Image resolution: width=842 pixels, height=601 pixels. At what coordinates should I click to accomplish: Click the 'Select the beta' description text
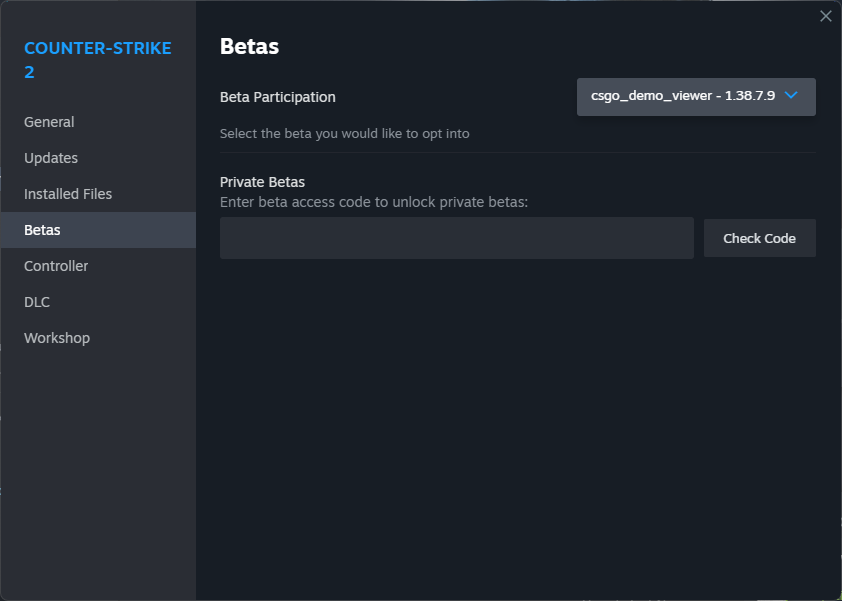pos(344,133)
